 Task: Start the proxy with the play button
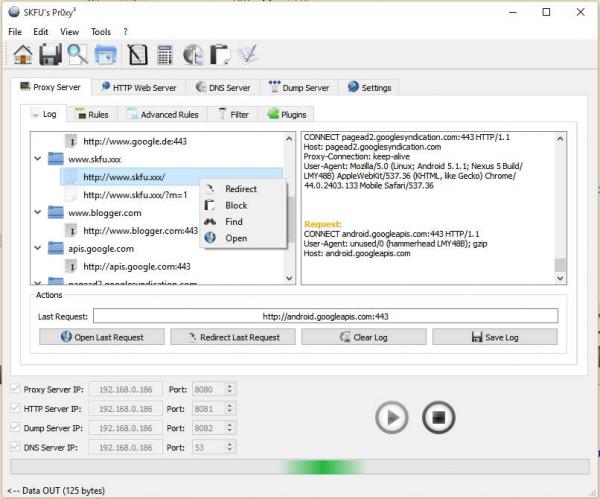[392, 417]
